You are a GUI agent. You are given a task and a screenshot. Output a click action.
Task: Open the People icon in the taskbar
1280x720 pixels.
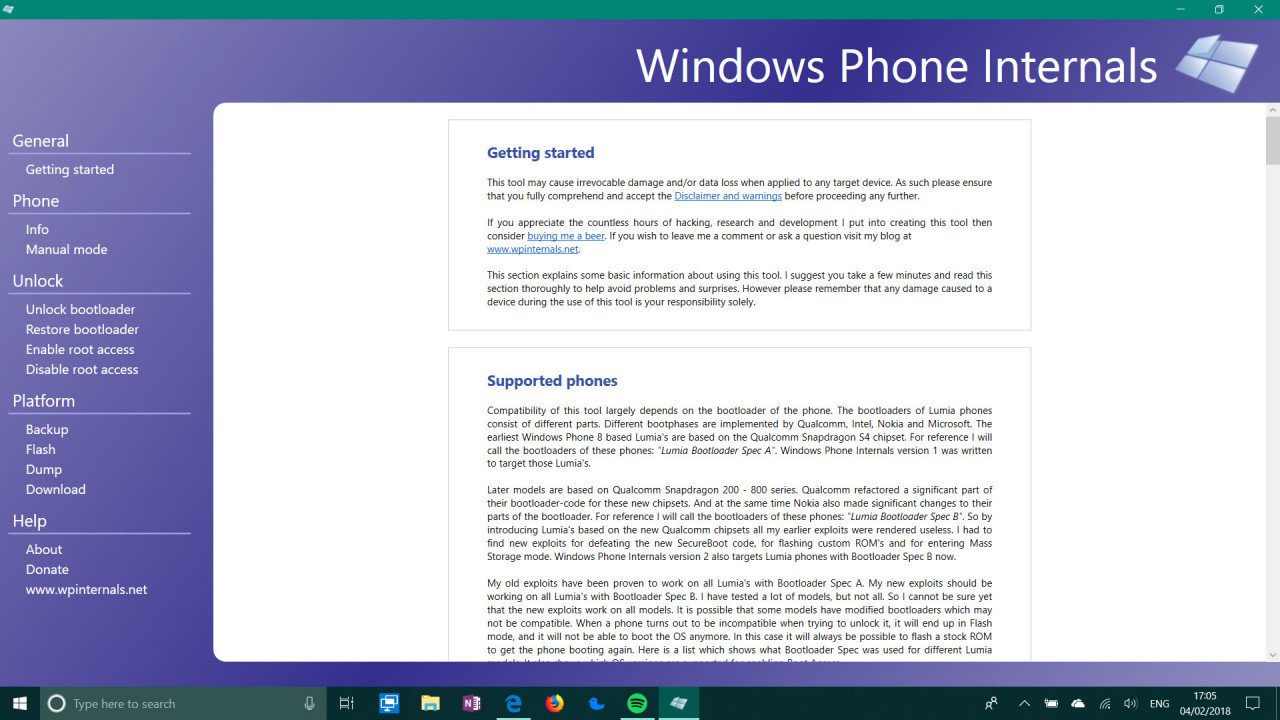click(991, 703)
